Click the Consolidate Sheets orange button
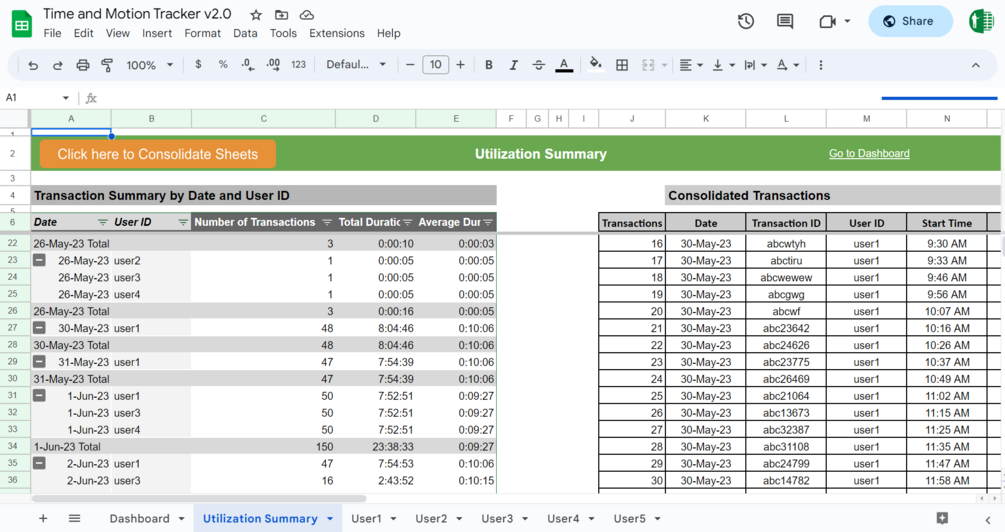Image resolution: width=1005 pixels, height=532 pixels. click(158, 154)
